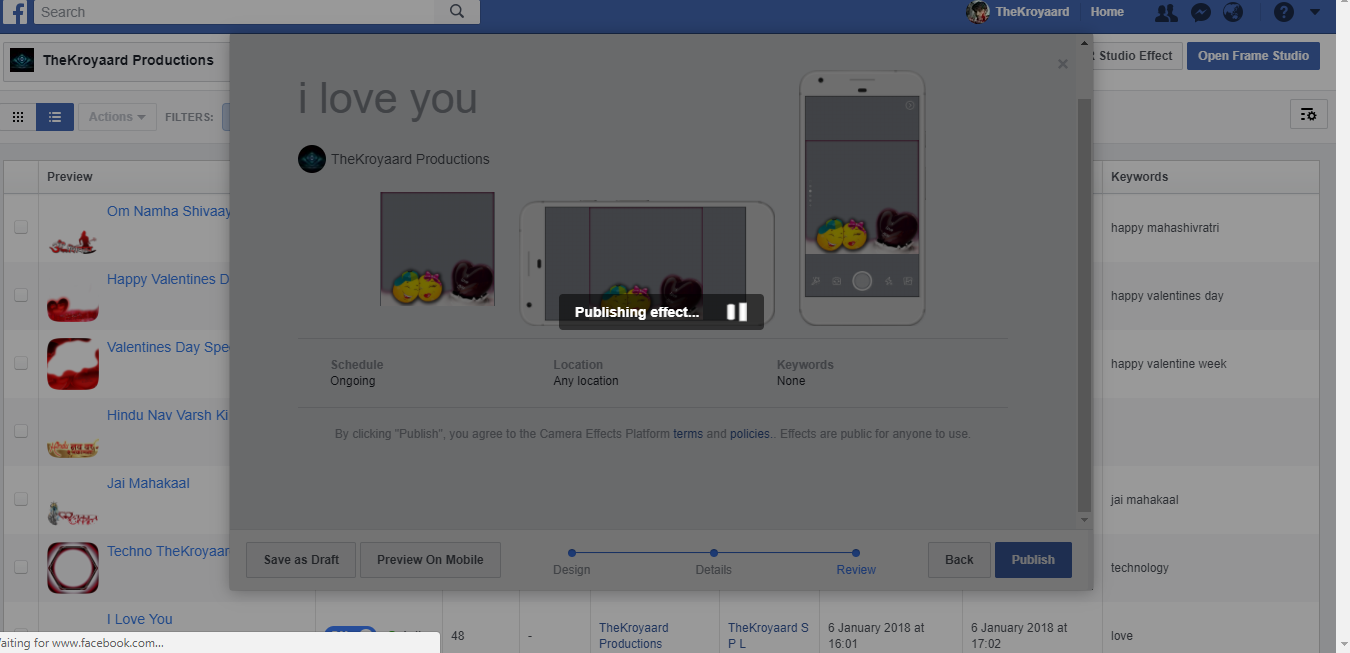Toggle the I Love You effect switch

point(350,634)
